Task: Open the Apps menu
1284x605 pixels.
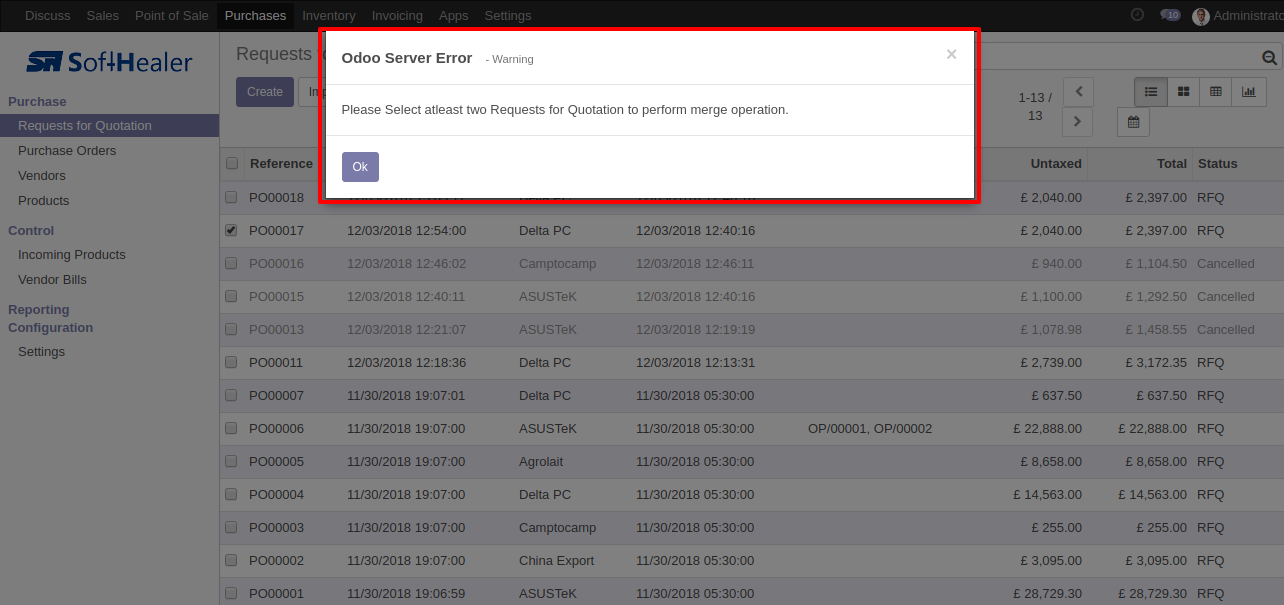Action: point(454,15)
